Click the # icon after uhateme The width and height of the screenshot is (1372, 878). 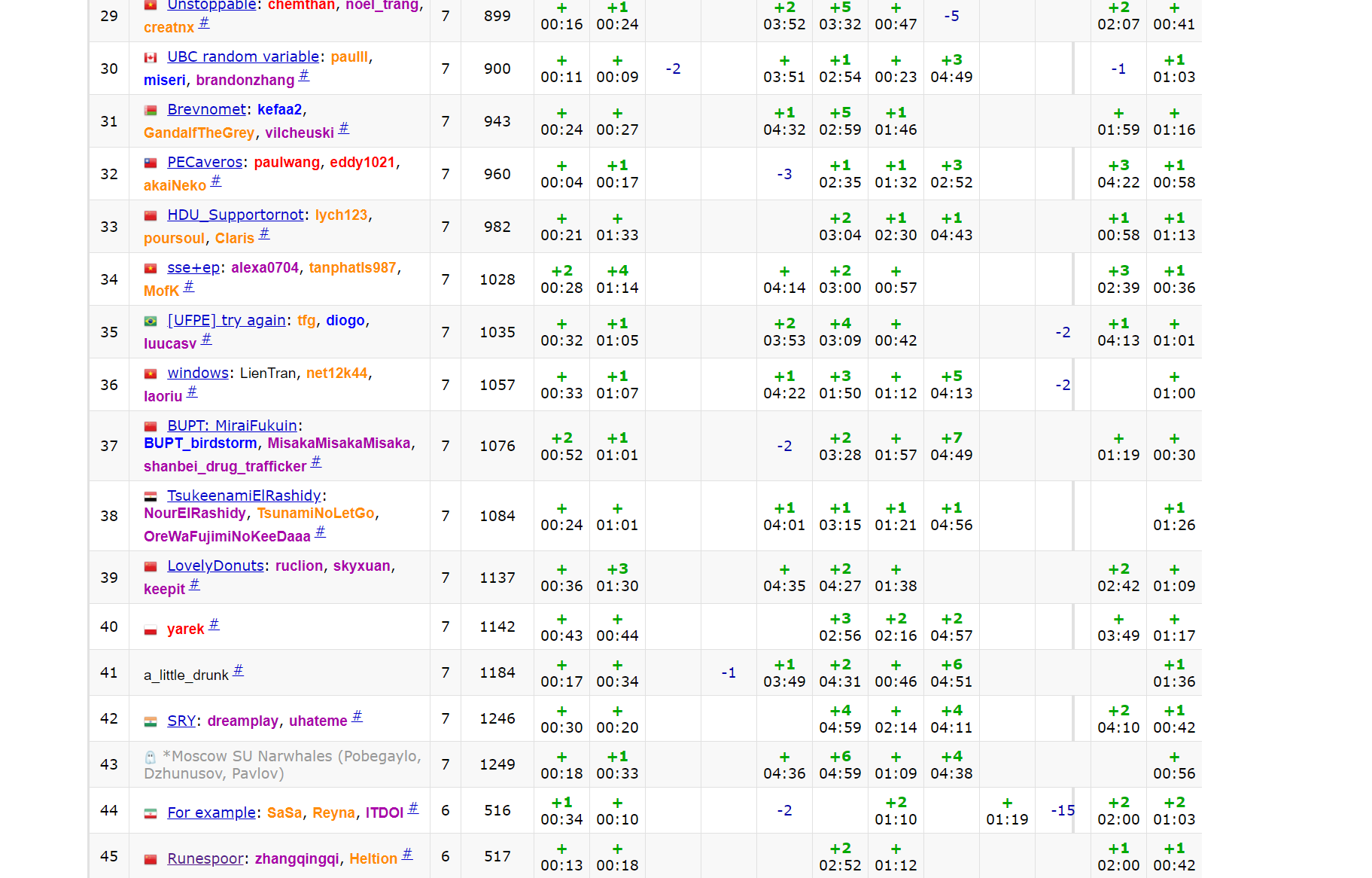[357, 716]
